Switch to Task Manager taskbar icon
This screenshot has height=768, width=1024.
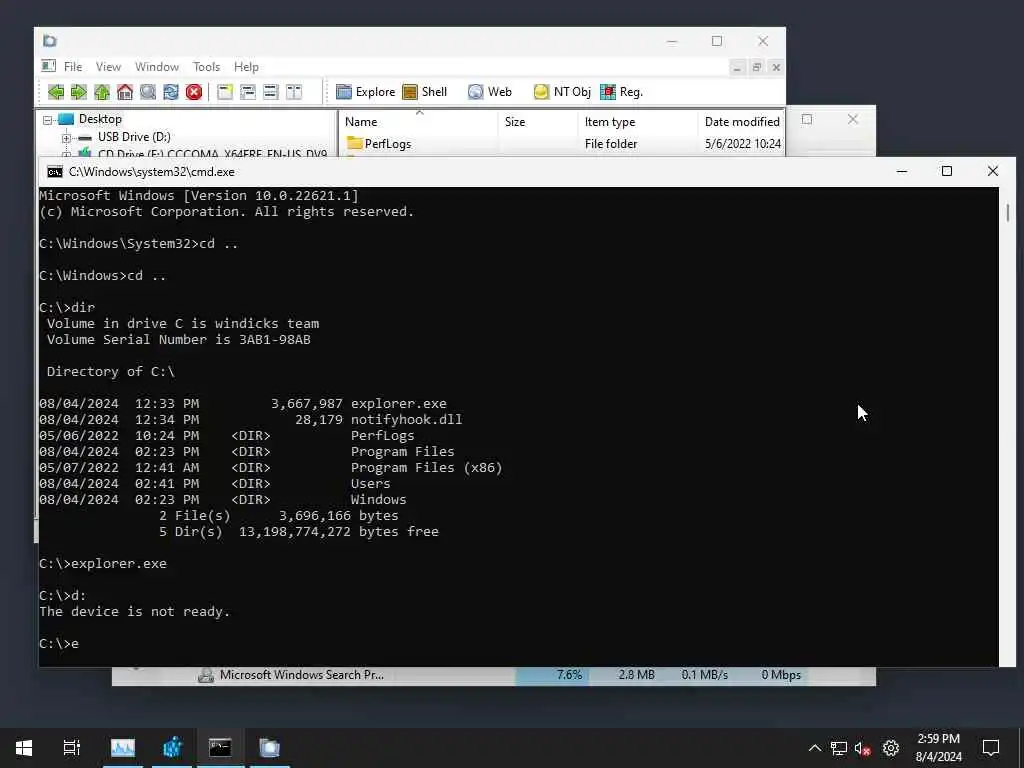[123, 748]
